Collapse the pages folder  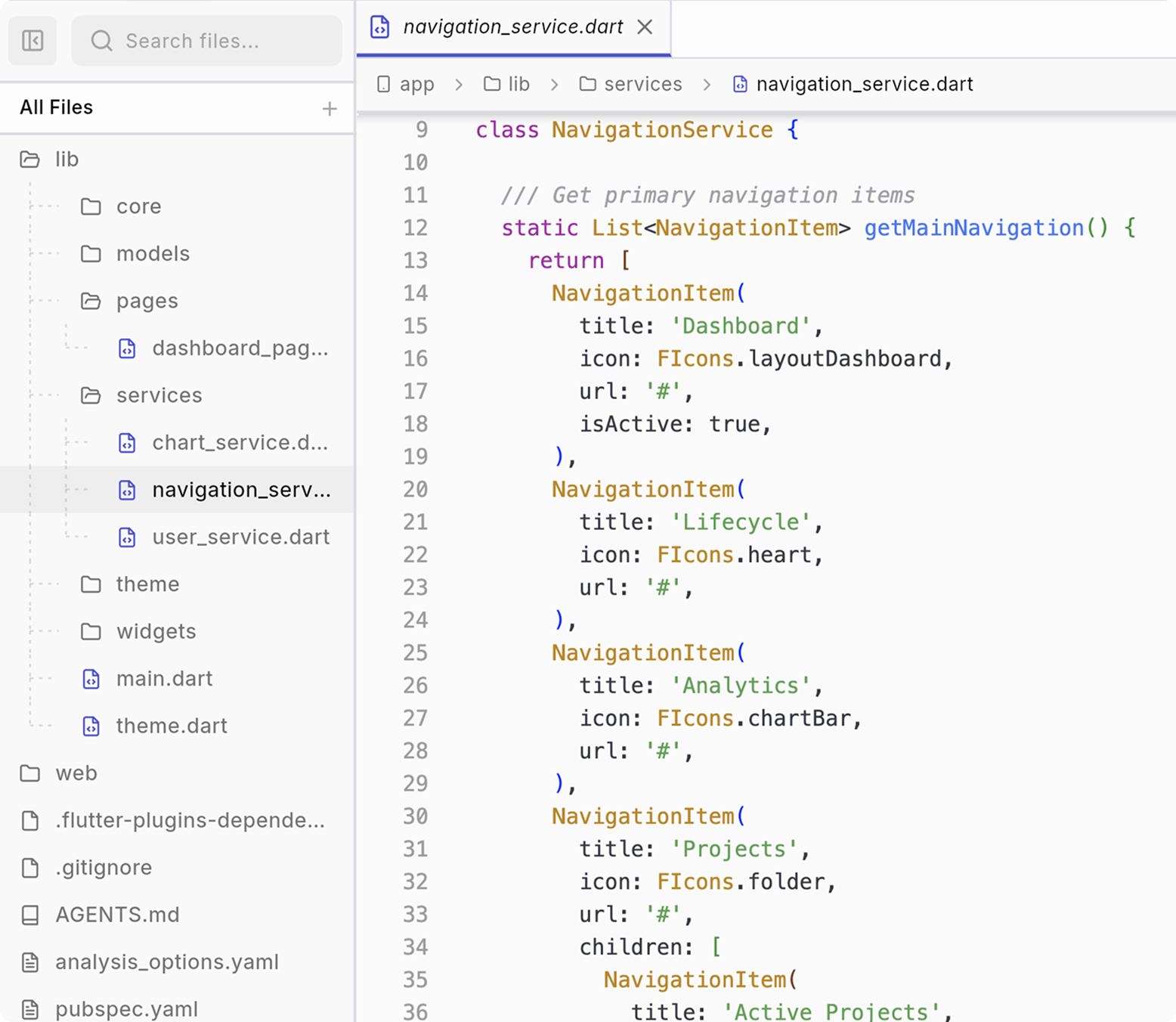[177, 301]
